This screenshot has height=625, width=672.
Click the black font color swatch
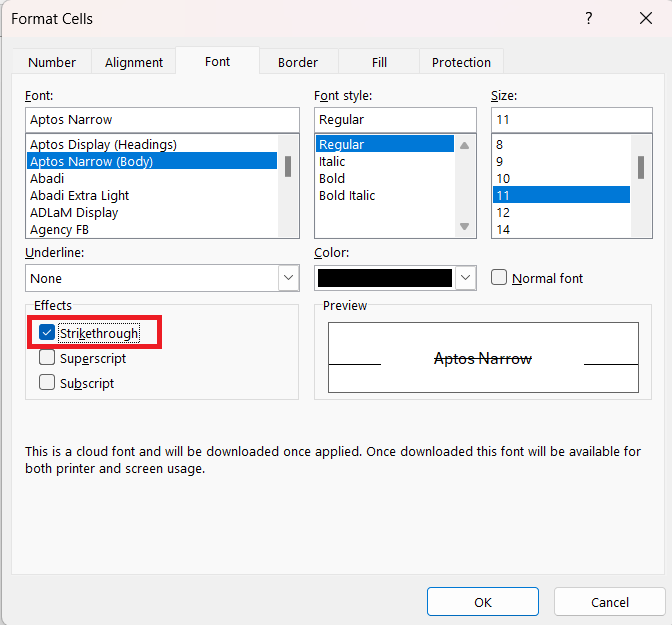pos(385,278)
